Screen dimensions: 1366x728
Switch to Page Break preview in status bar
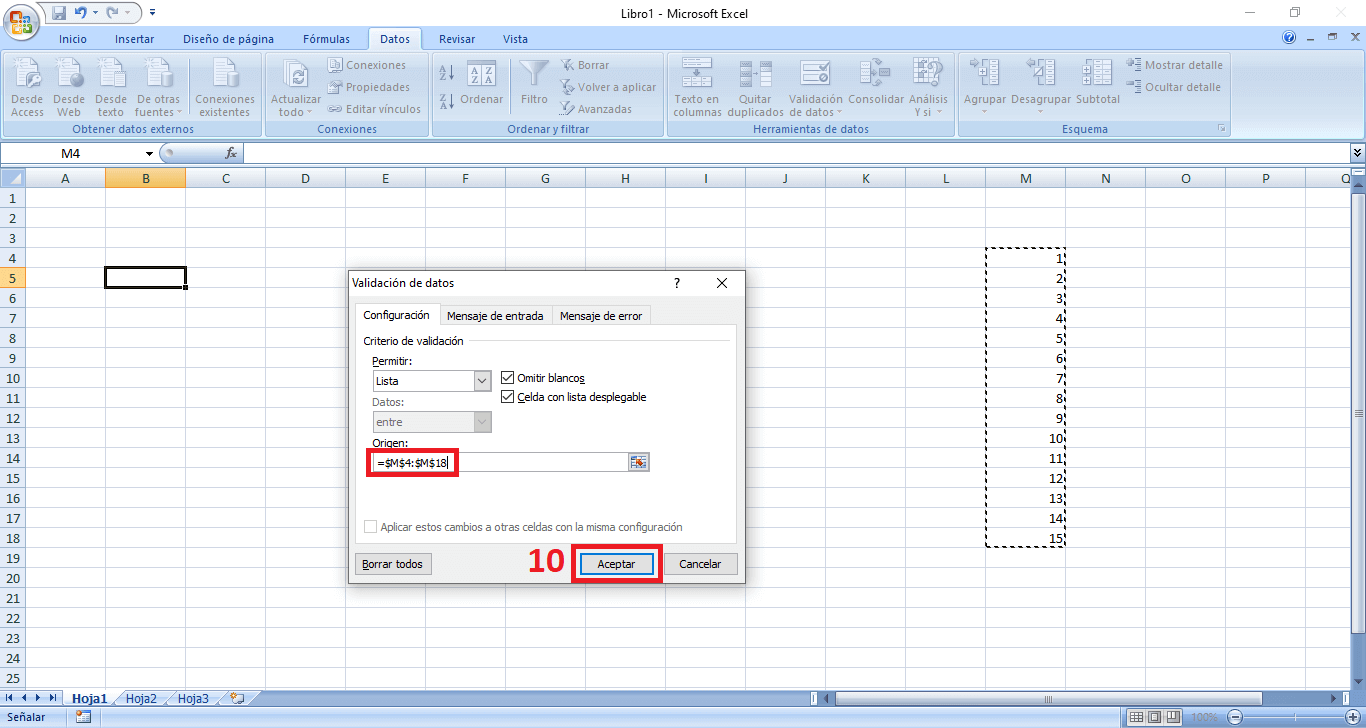point(1172,718)
